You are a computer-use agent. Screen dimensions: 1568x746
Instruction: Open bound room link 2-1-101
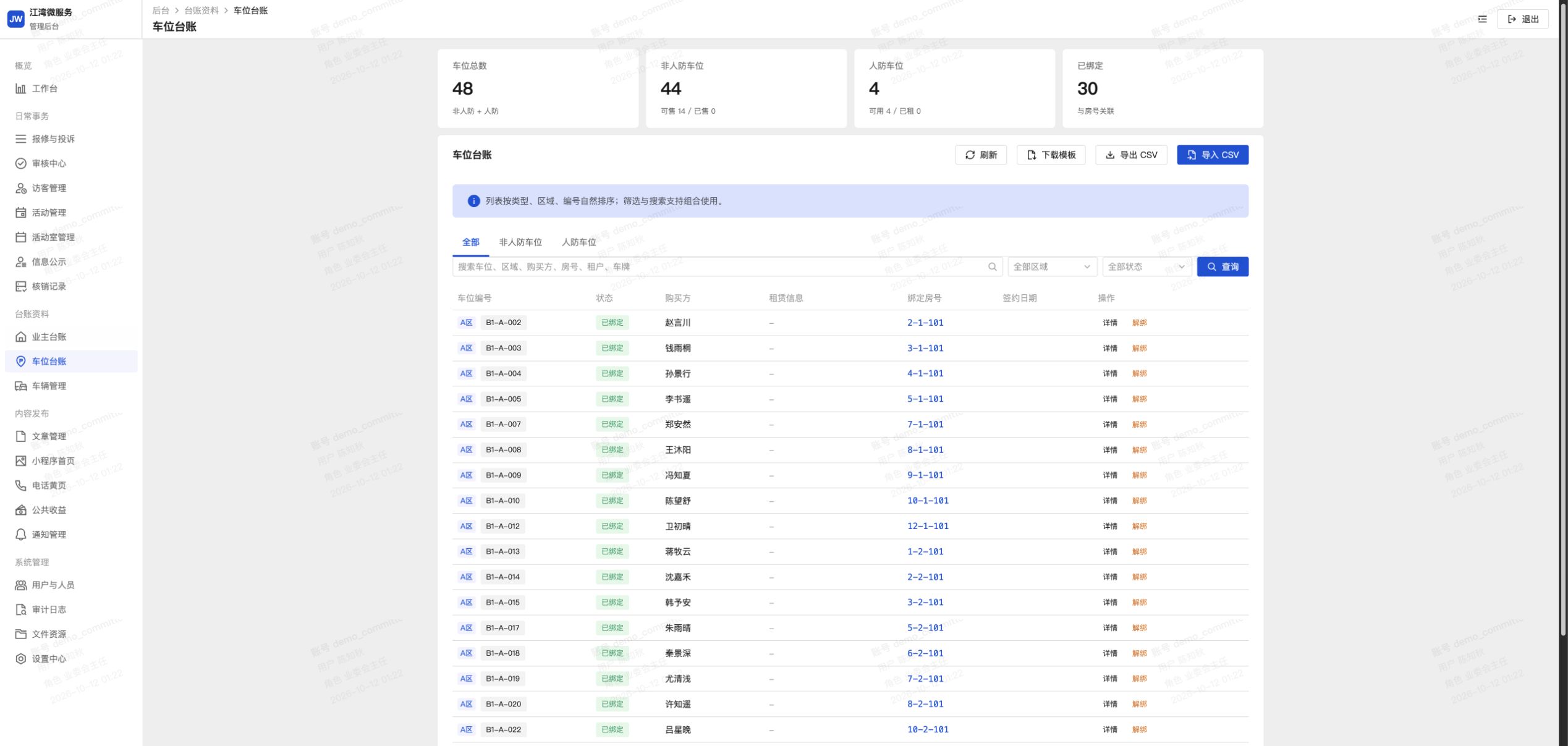(925, 323)
